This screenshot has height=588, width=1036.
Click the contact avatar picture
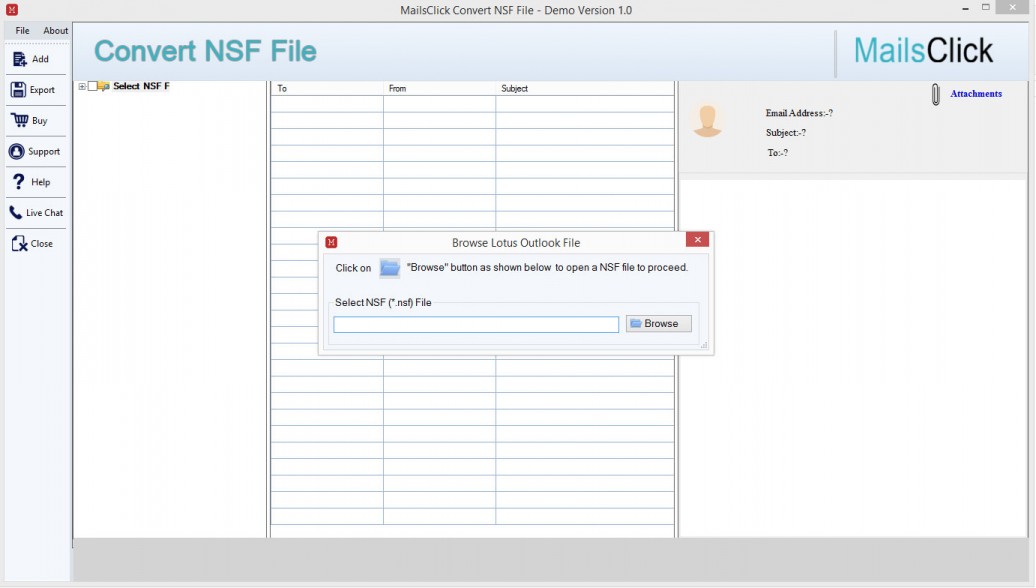click(x=707, y=120)
